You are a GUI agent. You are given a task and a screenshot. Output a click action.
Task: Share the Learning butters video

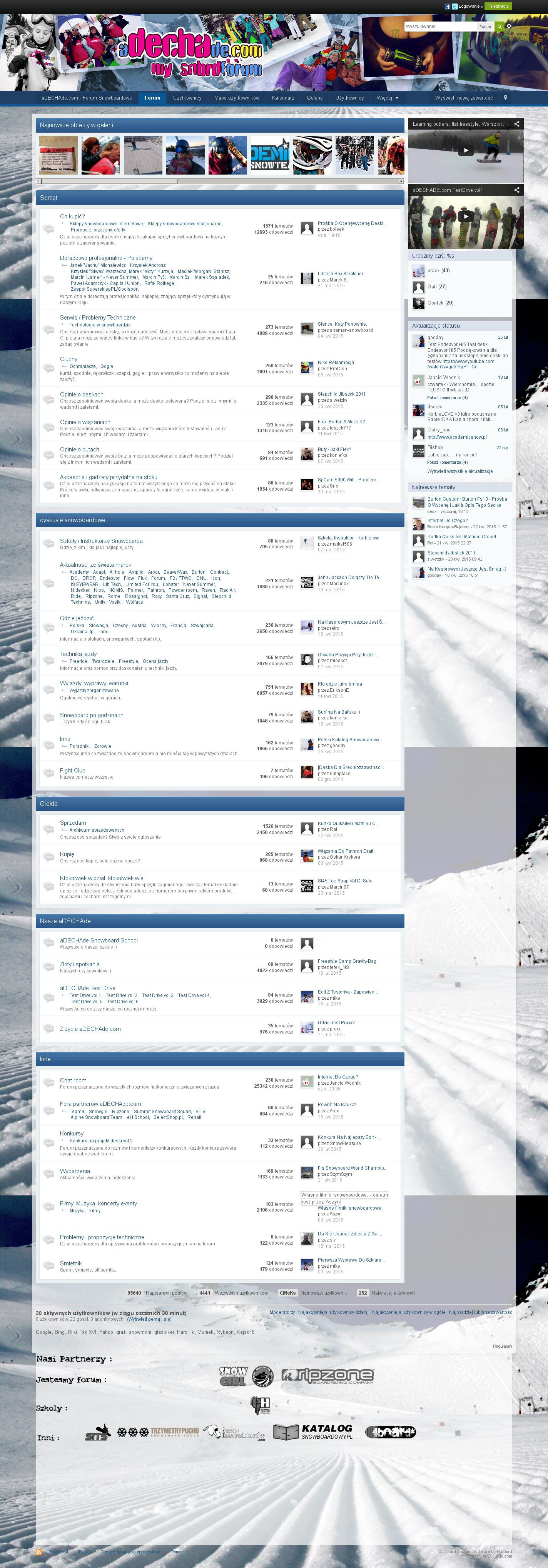point(516,123)
